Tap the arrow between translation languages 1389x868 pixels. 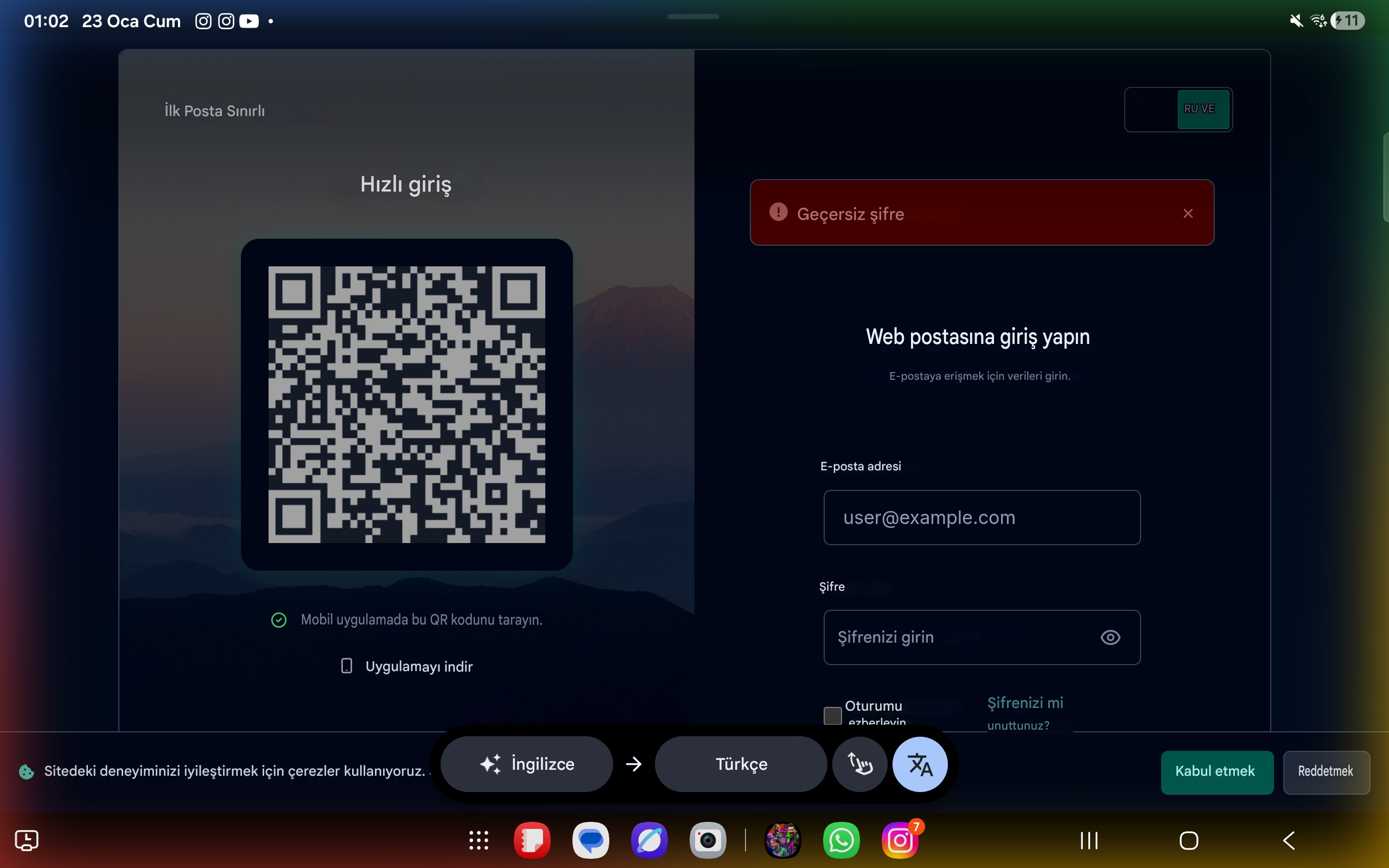point(634,764)
